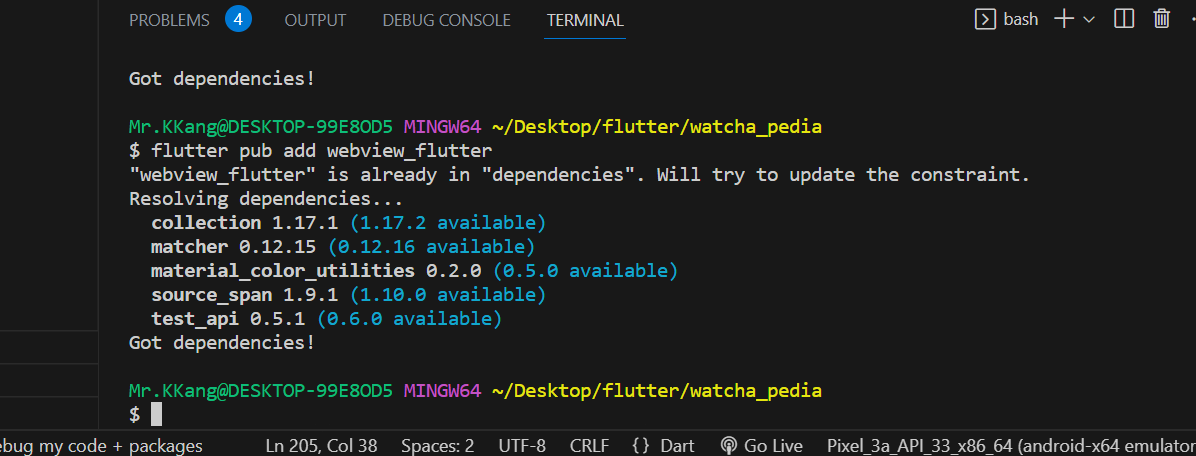Click the terminal prompt input cursor
The width and height of the screenshot is (1196, 456).
(156, 414)
